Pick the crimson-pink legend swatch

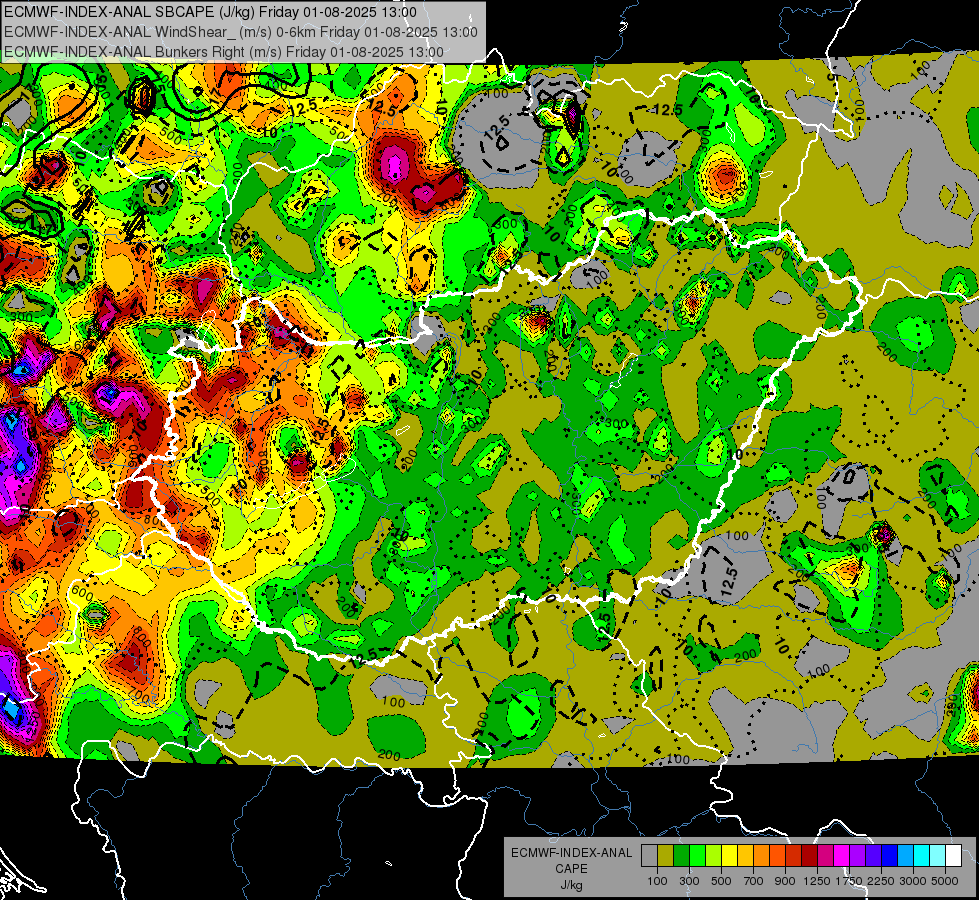[x=825, y=856]
